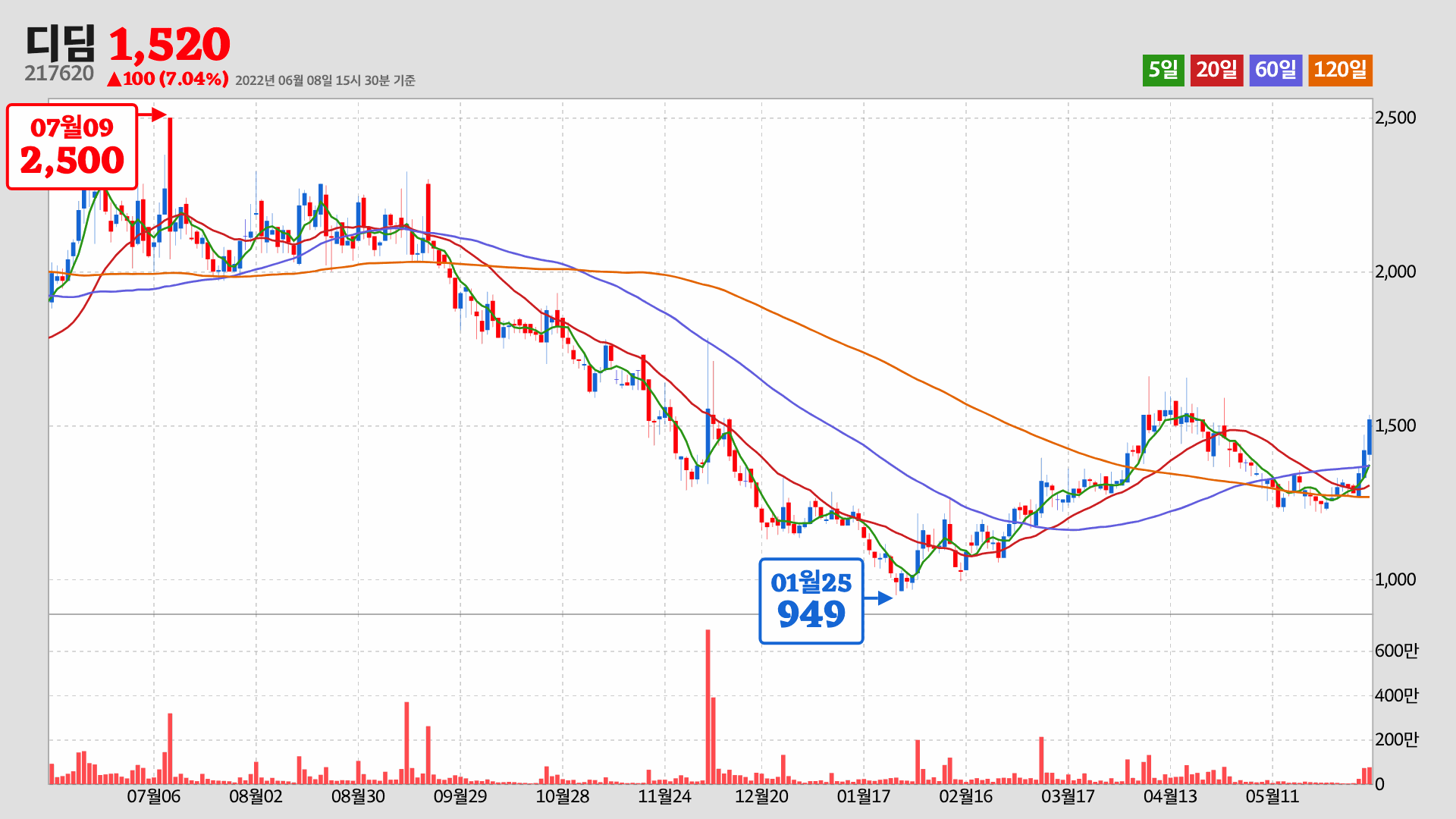Viewport: 1456px width, 819px height.
Task: Click the timestamp 2022년 06월 08일 15시 30분 기준
Action: pyautogui.click(x=325, y=80)
